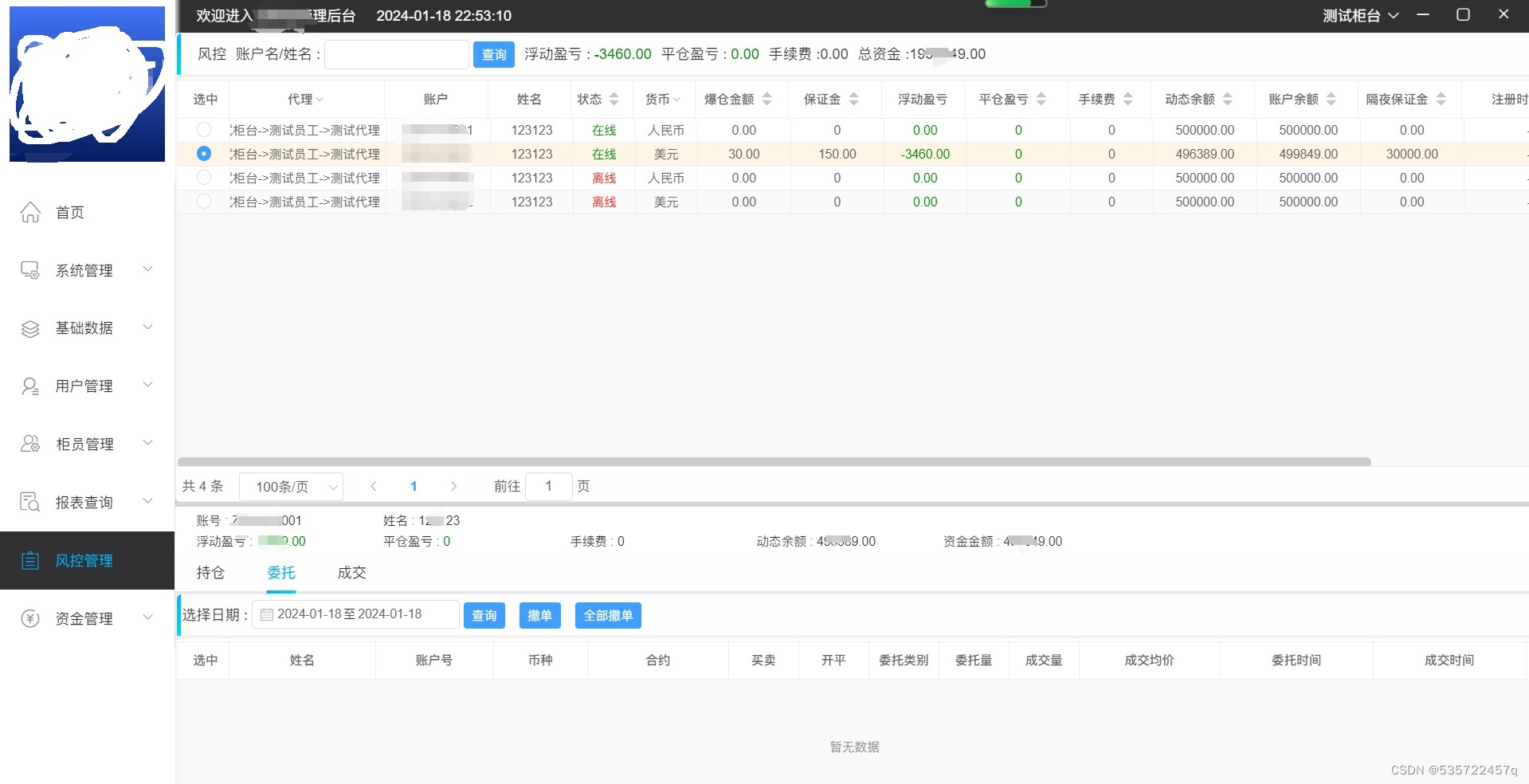
Task: Click the 合约 column header in orders table
Action: coord(658,660)
